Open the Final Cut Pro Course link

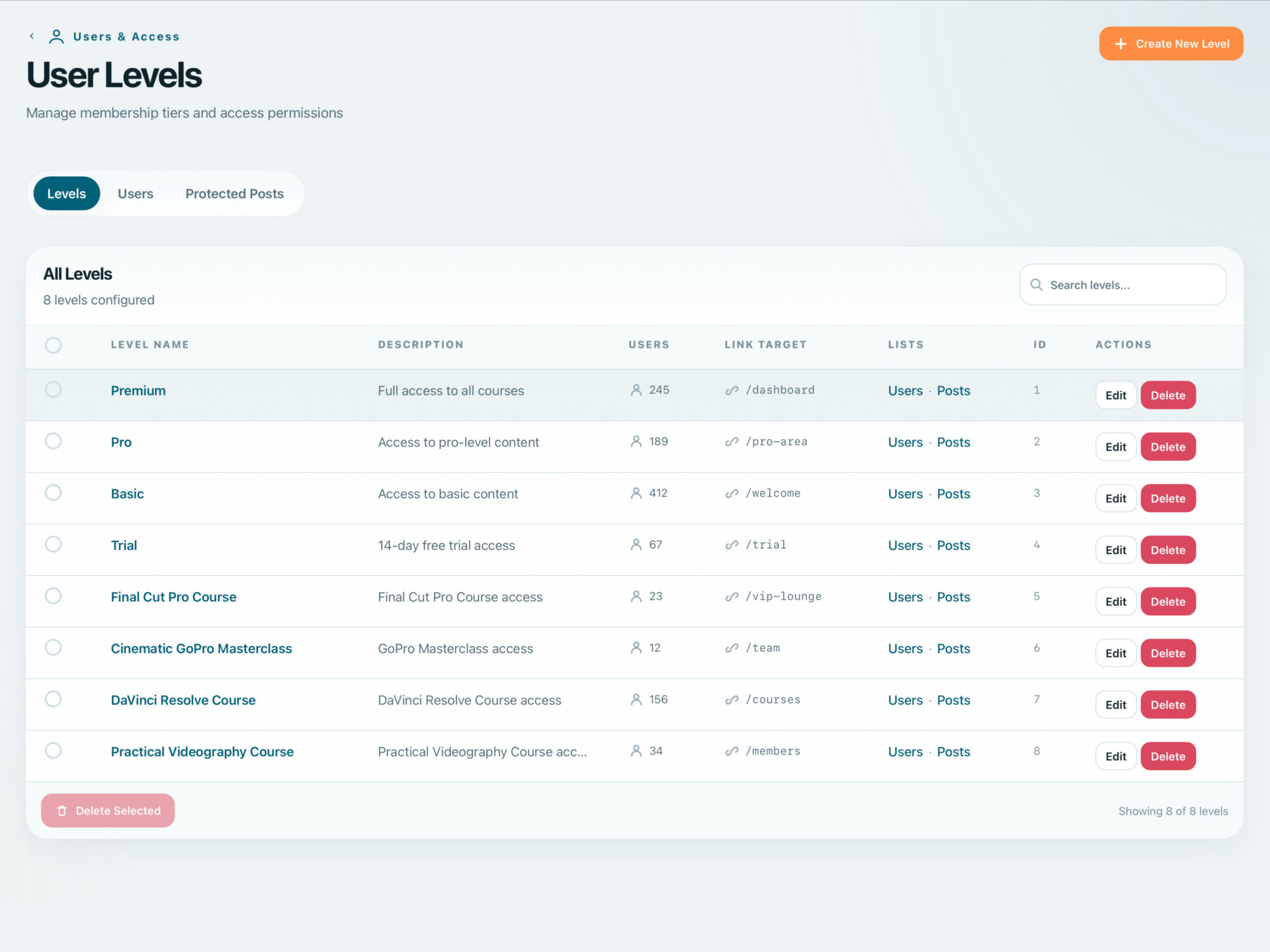tap(173, 597)
